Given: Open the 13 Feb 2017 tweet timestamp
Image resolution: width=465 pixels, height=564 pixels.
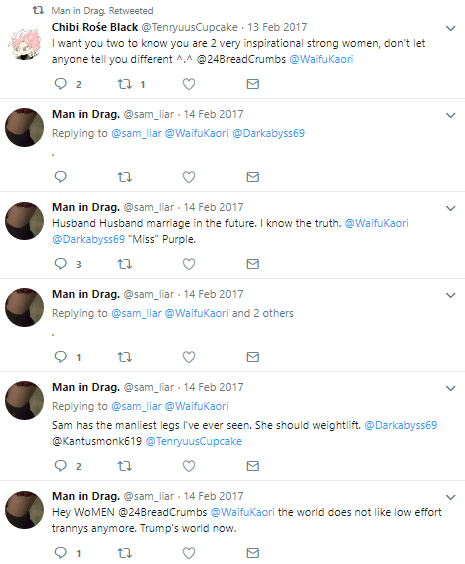Looking at the screenshot, I should (277, 27).
